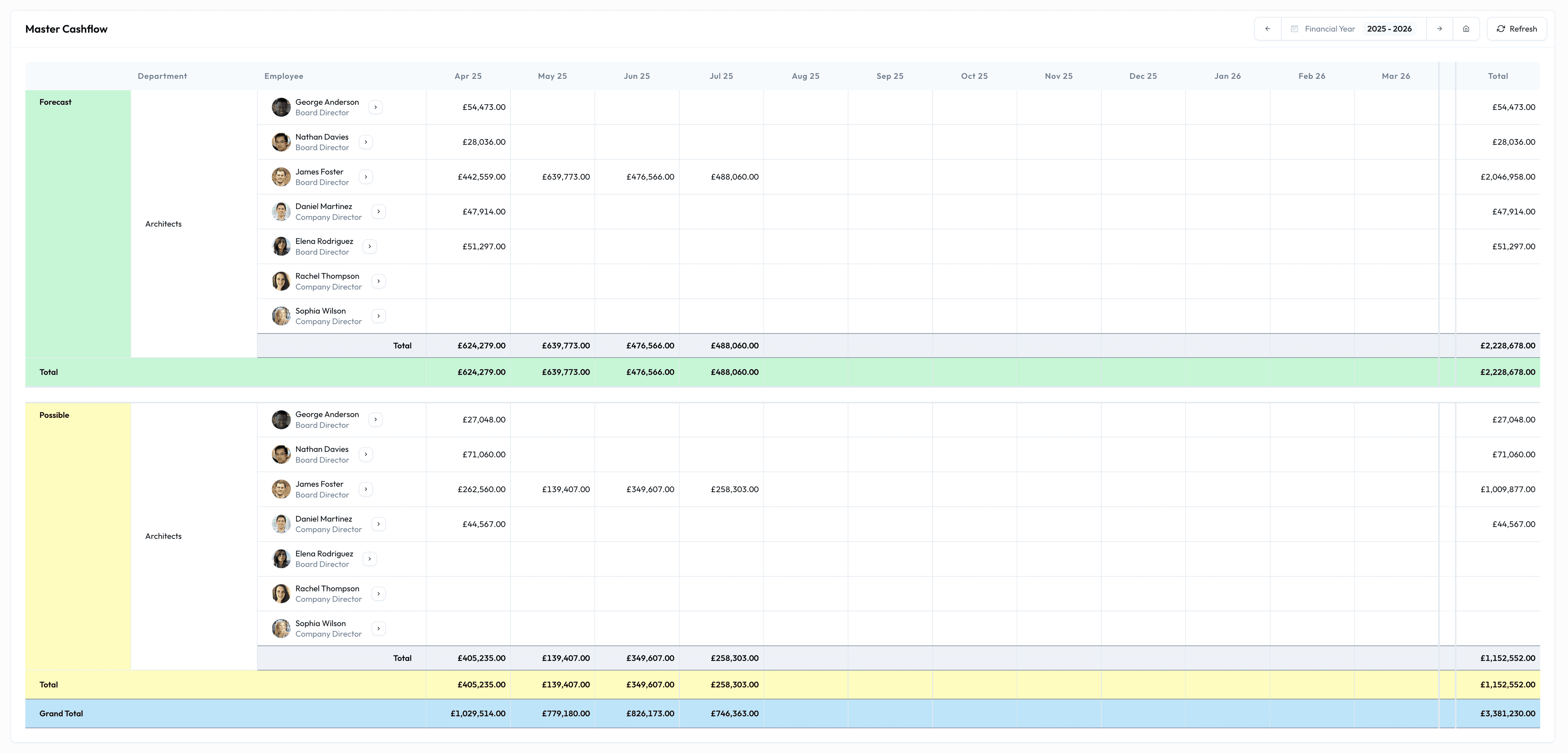
Task: Expand Daniel Martinez in Possible section
Action: tap(379, 524)
